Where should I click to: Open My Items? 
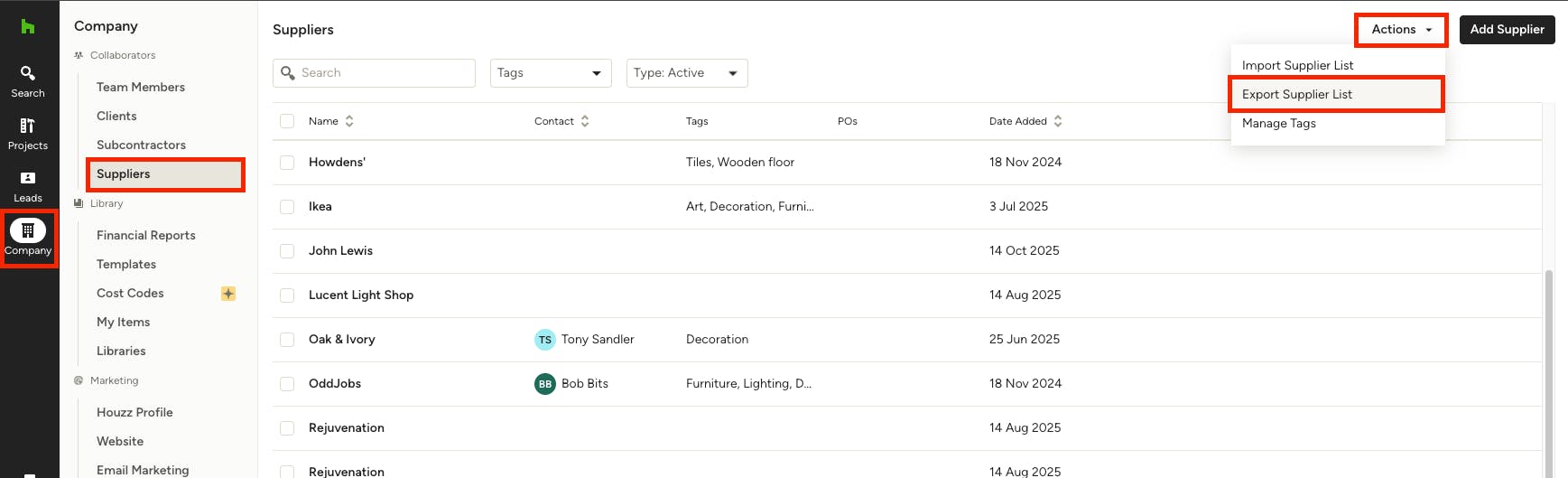tap(123, 323)
